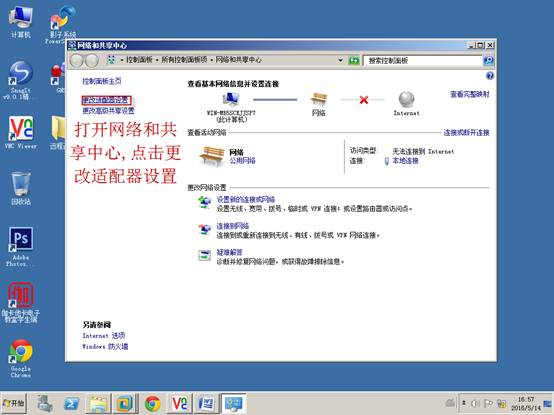The width and height of the screenshot is (554, 415).
Task: Open the Adobe Photoshop desktop shortcut
Action: coord(20,246)
